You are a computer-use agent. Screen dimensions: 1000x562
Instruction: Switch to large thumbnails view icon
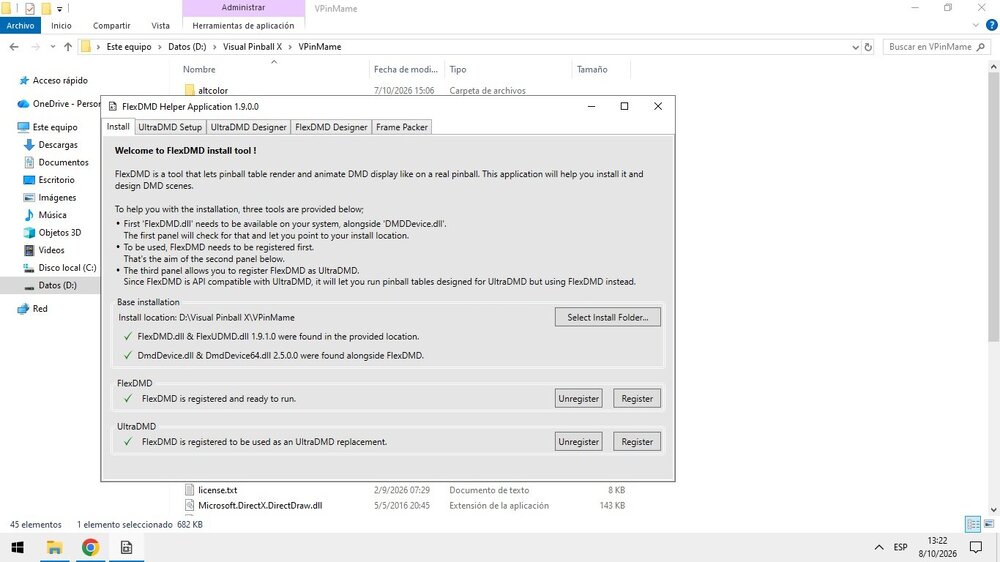click(x=989, y=524)
